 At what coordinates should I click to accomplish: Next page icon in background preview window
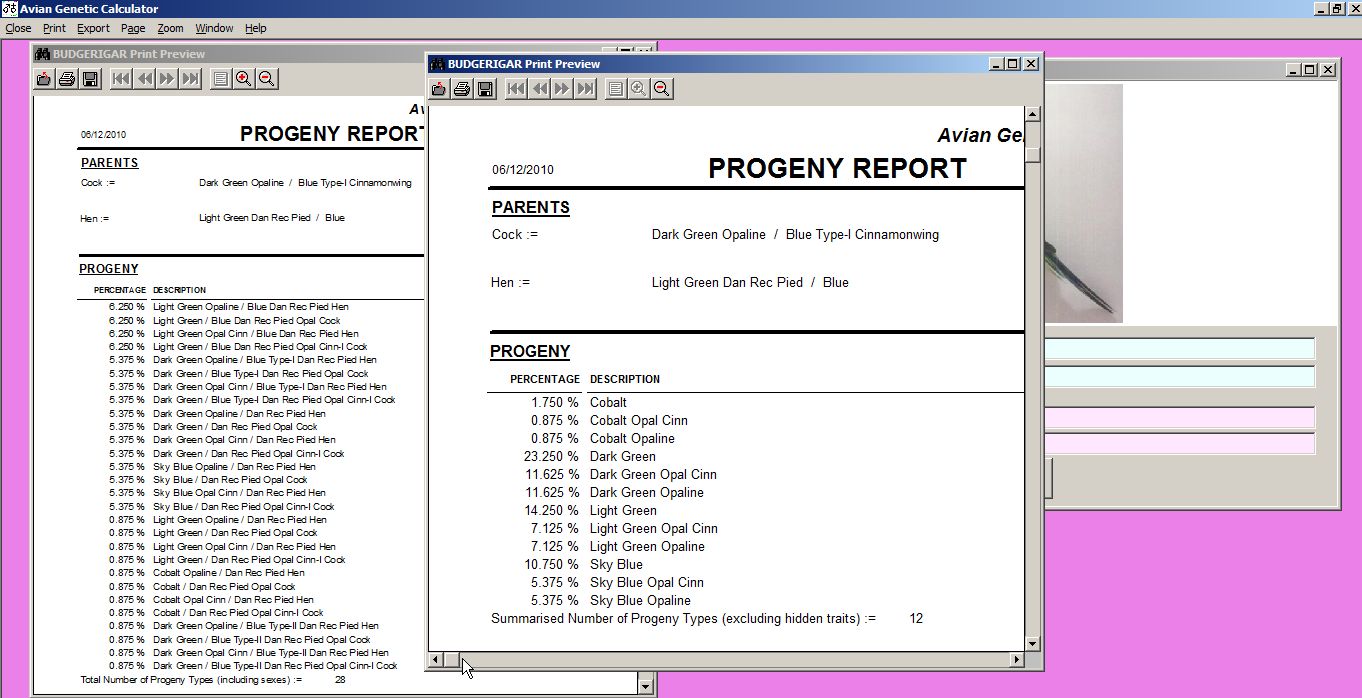coord(167,79)
